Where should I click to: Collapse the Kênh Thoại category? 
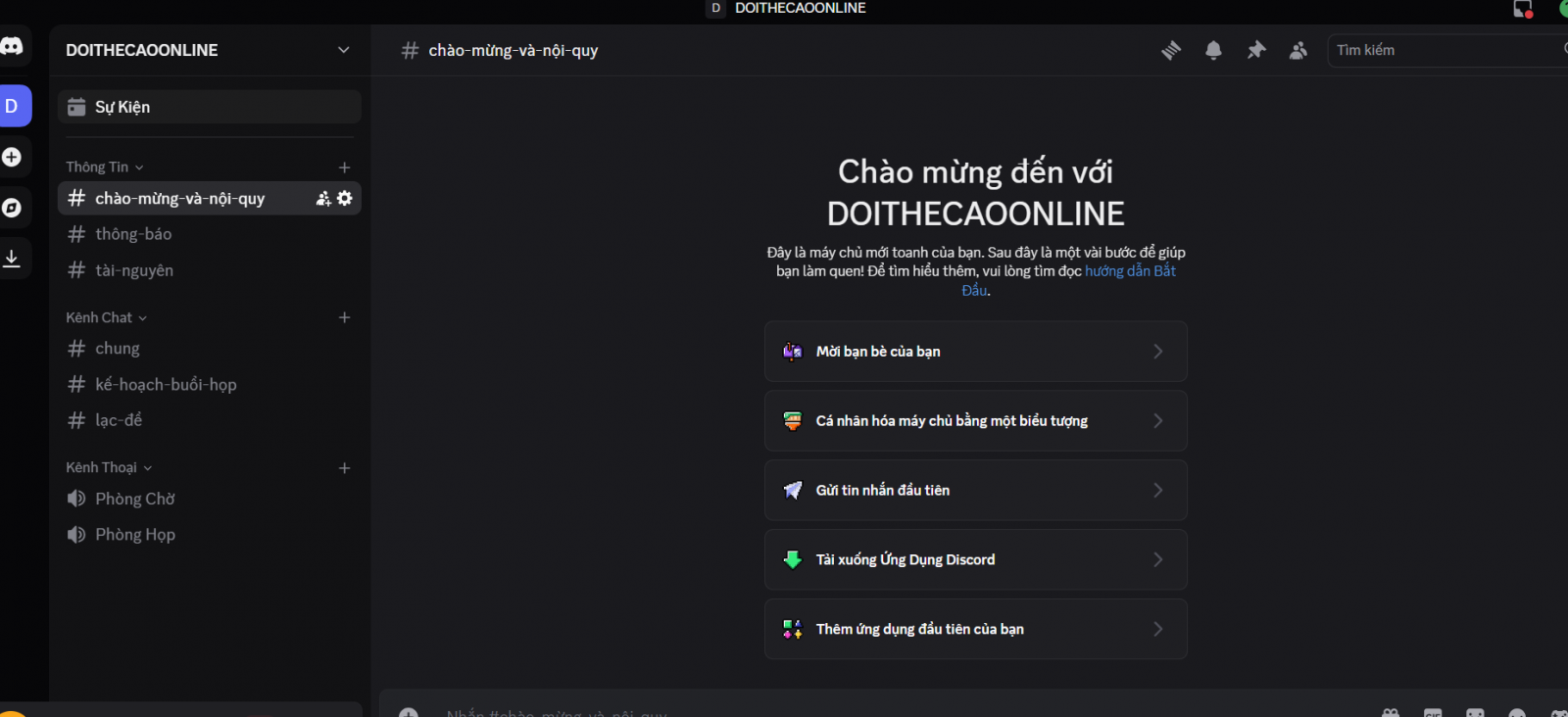point(110,468)
